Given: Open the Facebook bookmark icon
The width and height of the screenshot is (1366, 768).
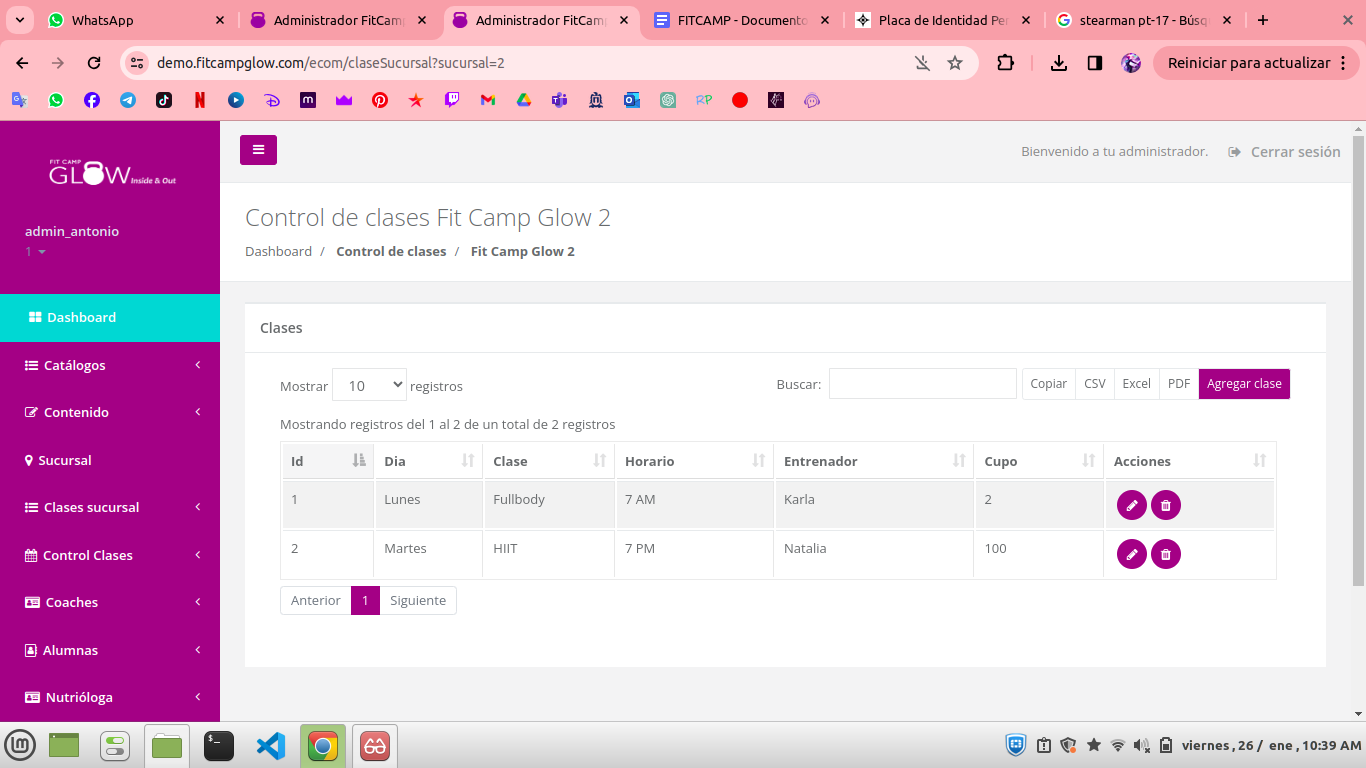Looking at the screenshot, I should (x=92, y=100).
